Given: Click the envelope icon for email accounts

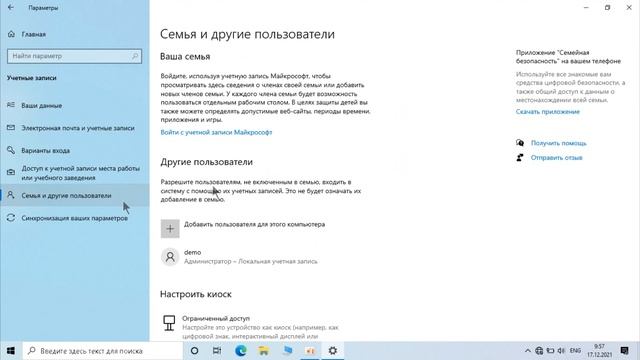Looking at the screenshot, I should click(x=11, y=128).
